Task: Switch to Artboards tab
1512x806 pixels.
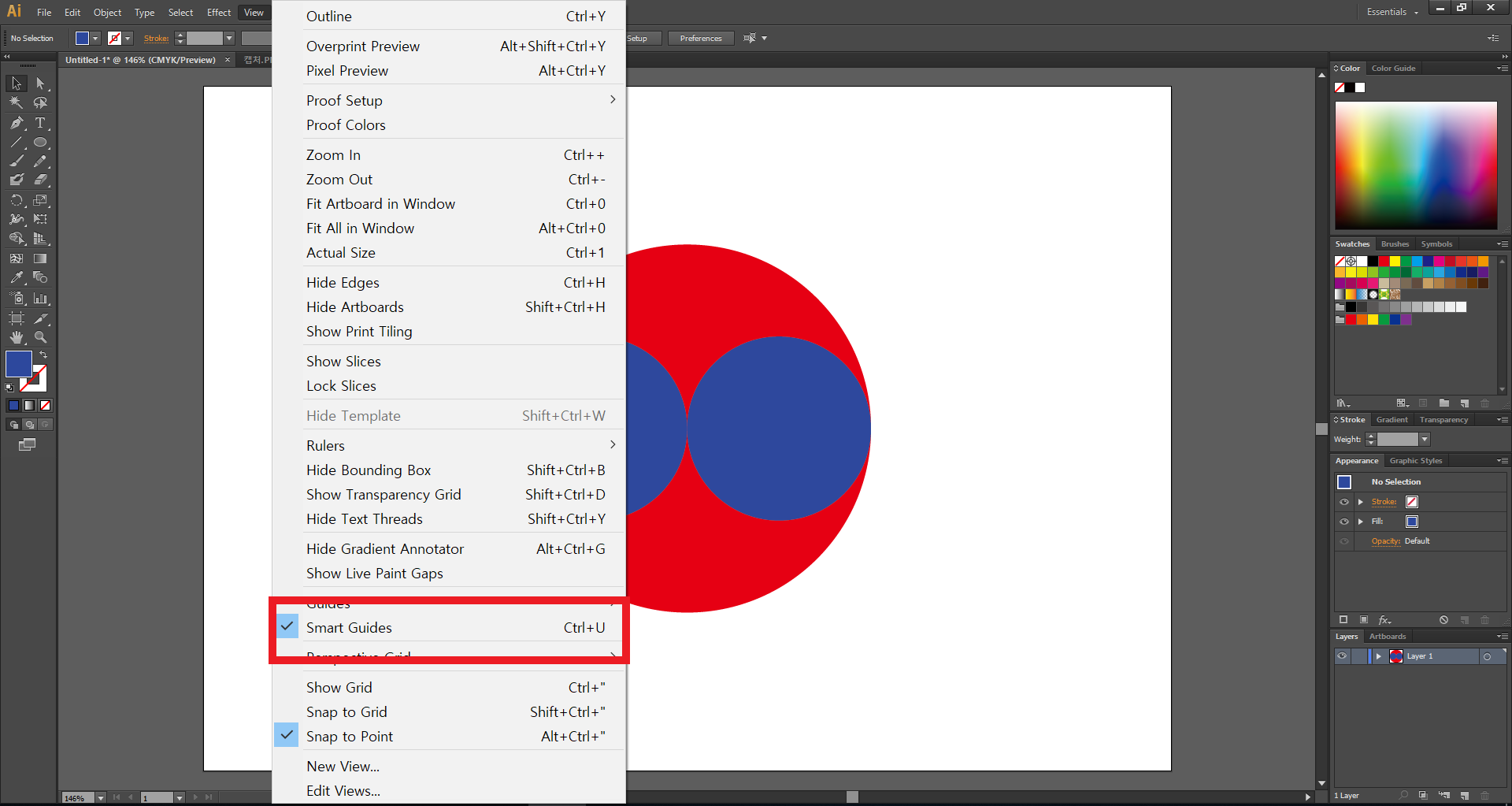Action: pos(1388,637)
